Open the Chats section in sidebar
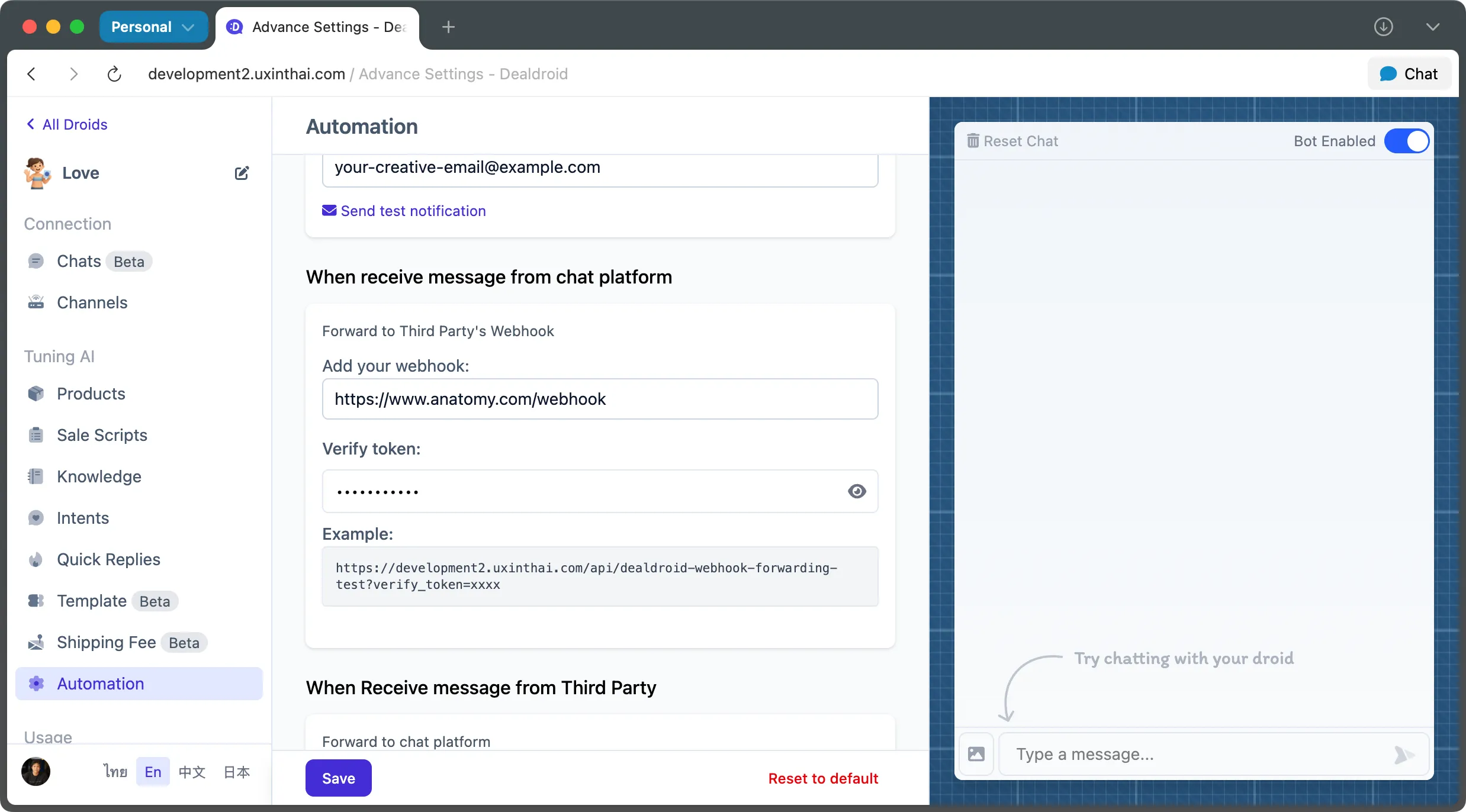 point(78,261)
